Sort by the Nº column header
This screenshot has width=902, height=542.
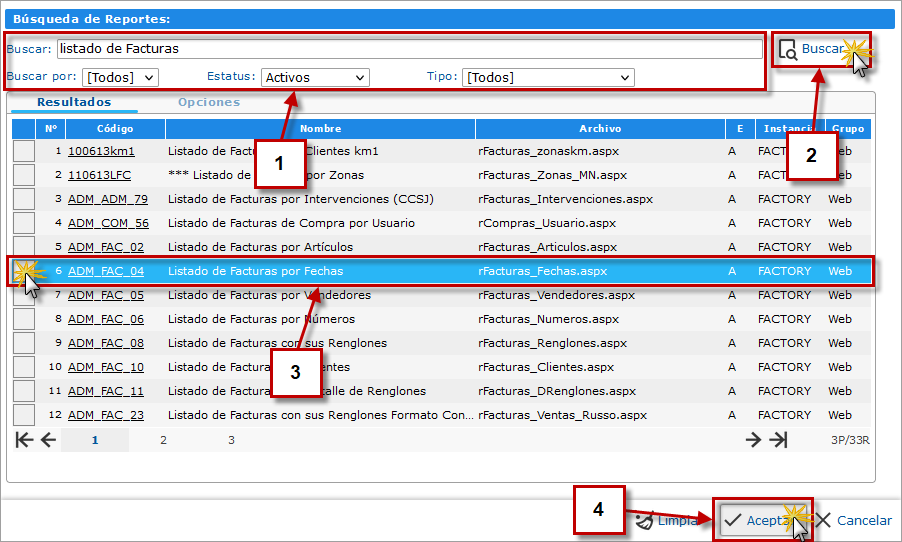51,129
